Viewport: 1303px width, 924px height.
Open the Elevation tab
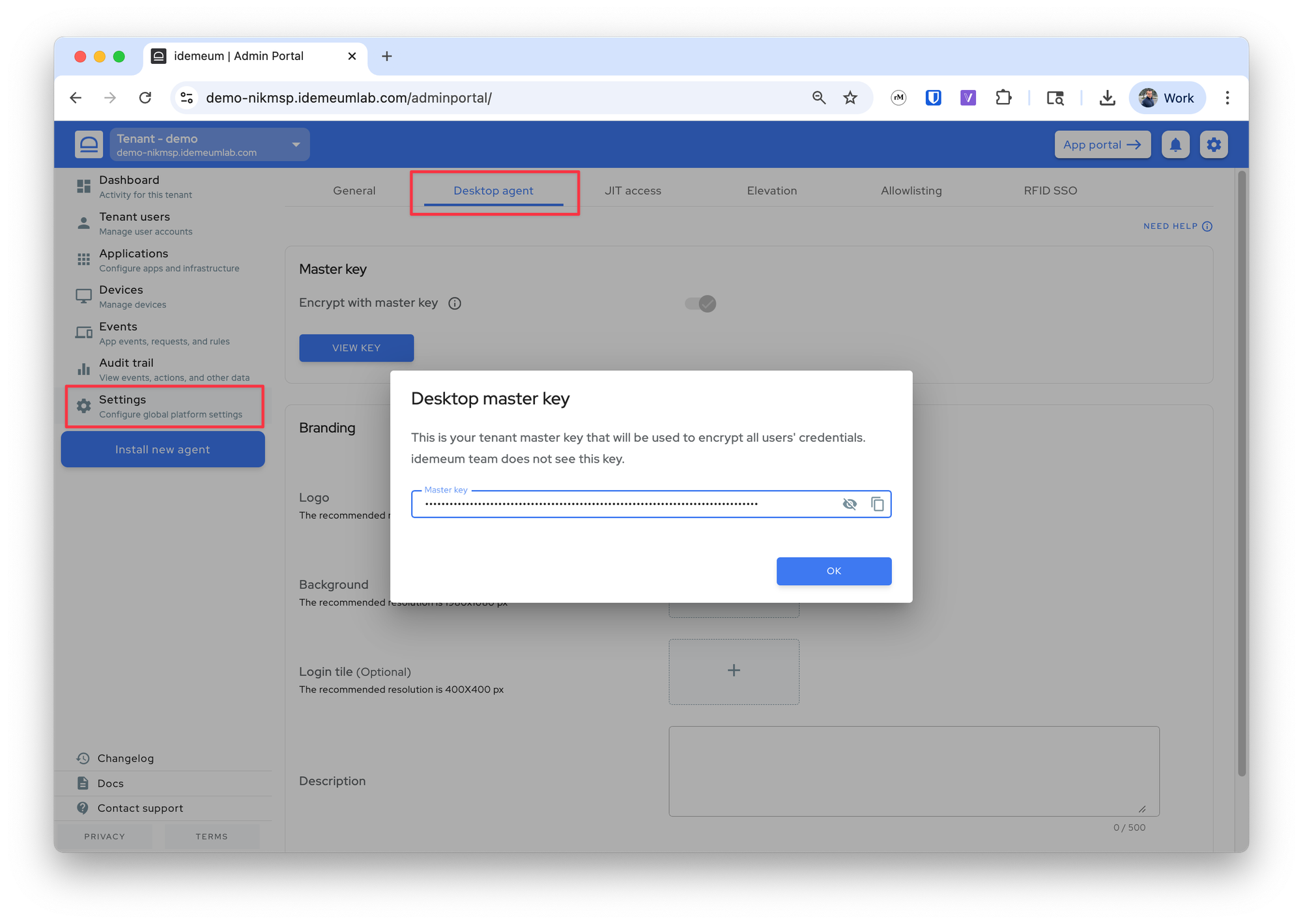[771, 190]
